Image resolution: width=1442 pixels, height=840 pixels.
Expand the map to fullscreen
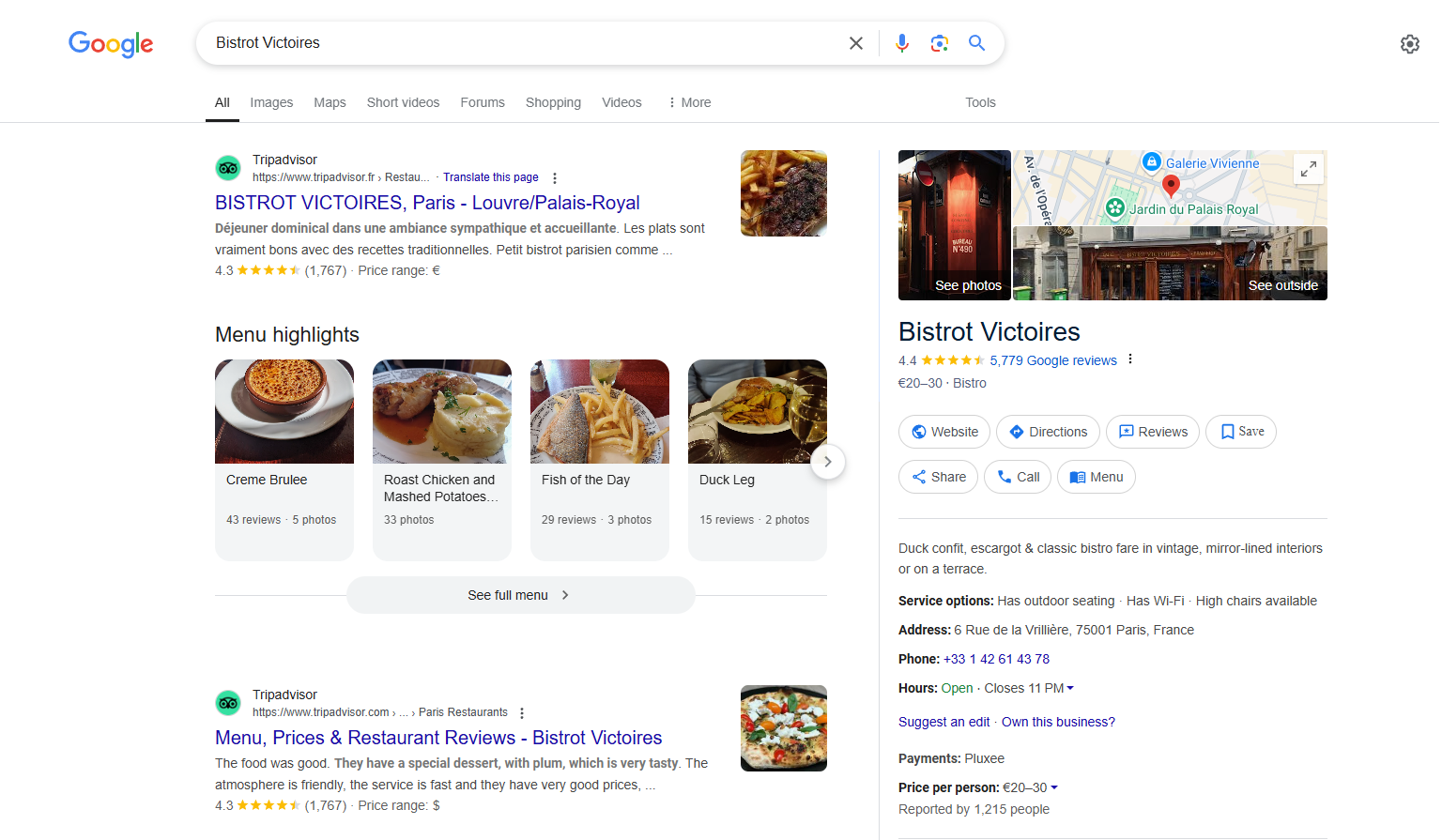pos(1308,169)
